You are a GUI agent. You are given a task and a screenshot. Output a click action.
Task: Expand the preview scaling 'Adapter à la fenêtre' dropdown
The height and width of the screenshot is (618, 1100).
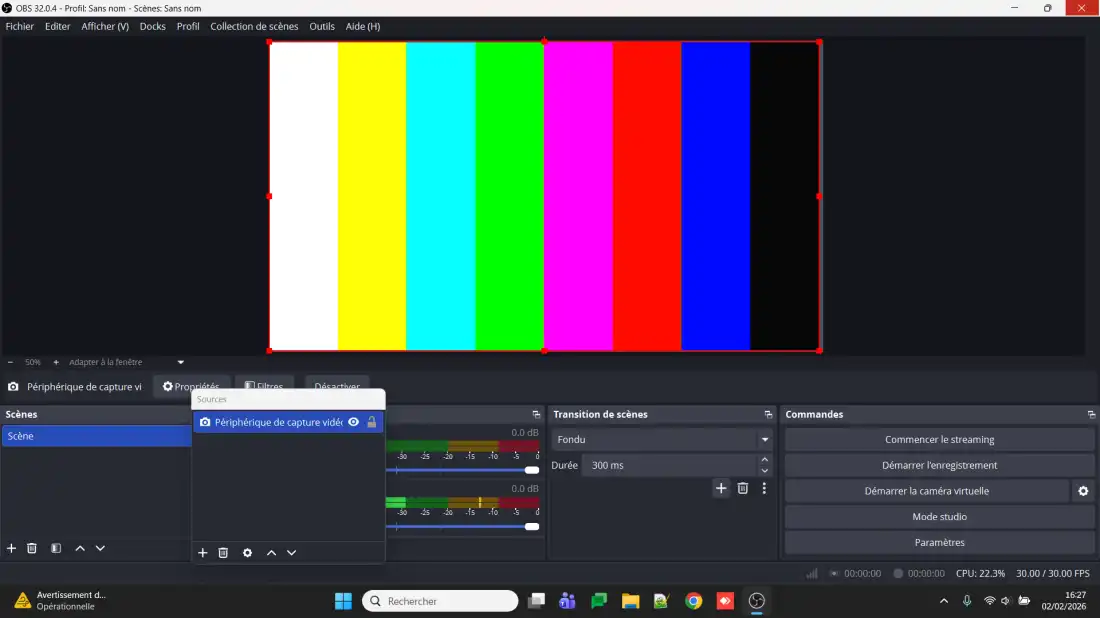point(181,362)
